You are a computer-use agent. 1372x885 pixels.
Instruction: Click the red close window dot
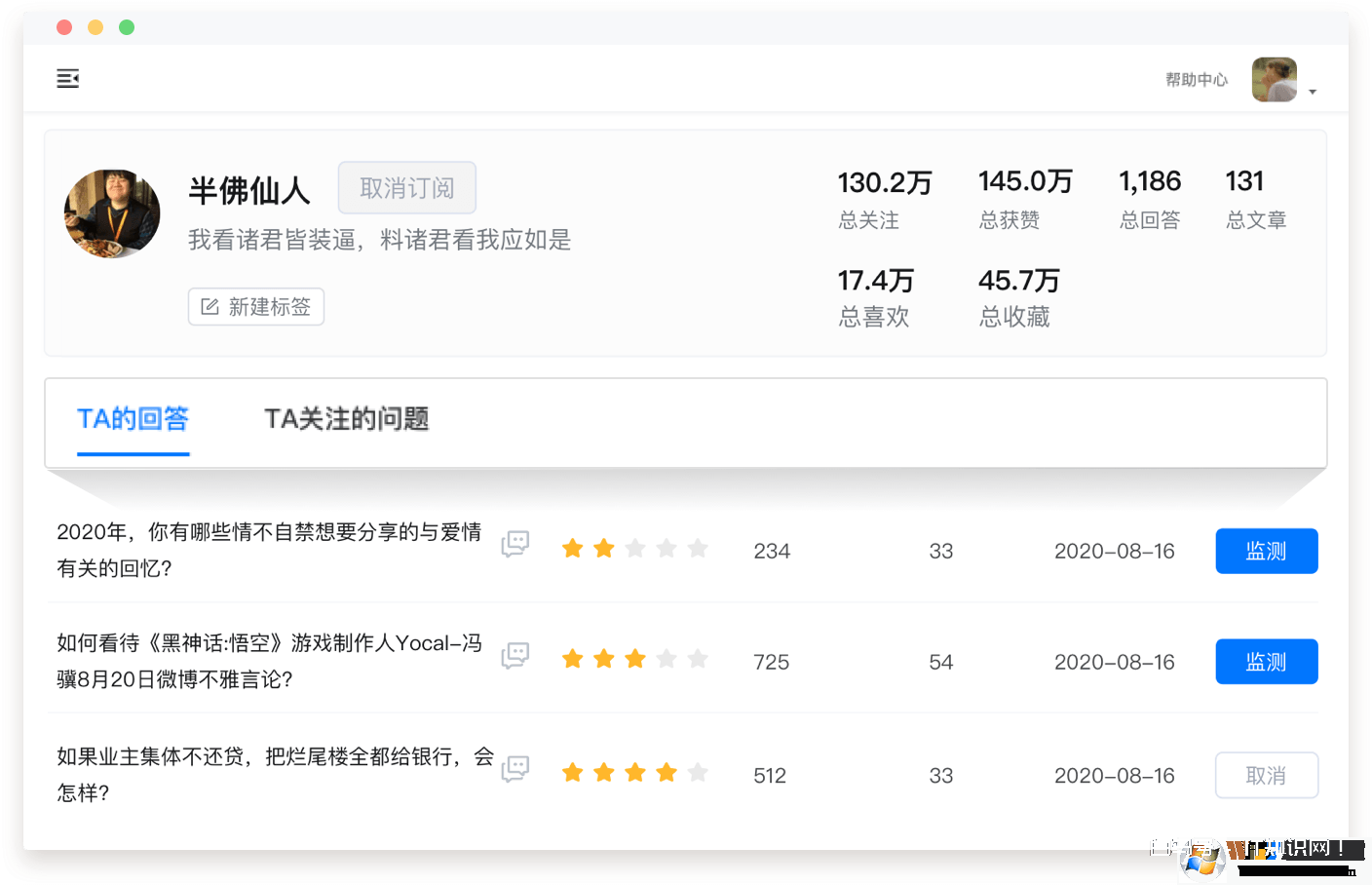(x=64, y=27)
